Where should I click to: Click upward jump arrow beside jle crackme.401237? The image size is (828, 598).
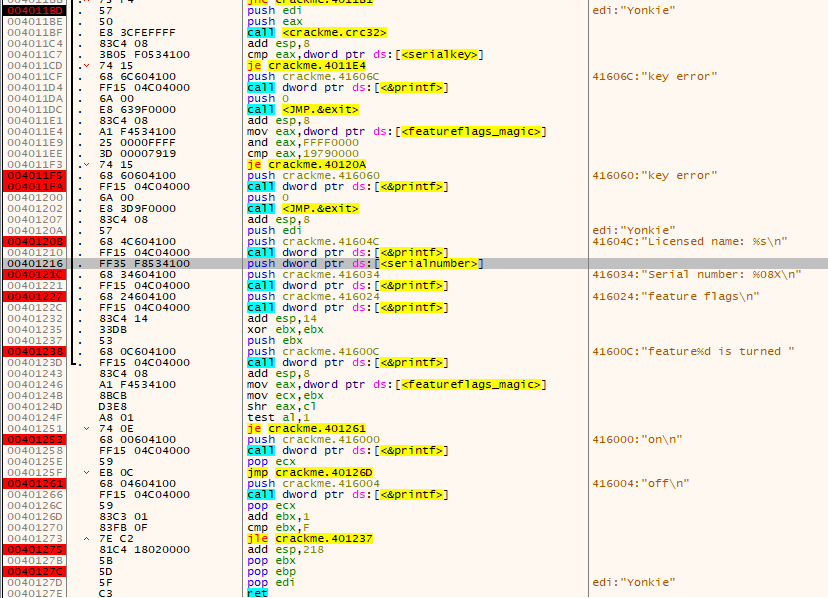pyautogui.click(x=87, y=538)
